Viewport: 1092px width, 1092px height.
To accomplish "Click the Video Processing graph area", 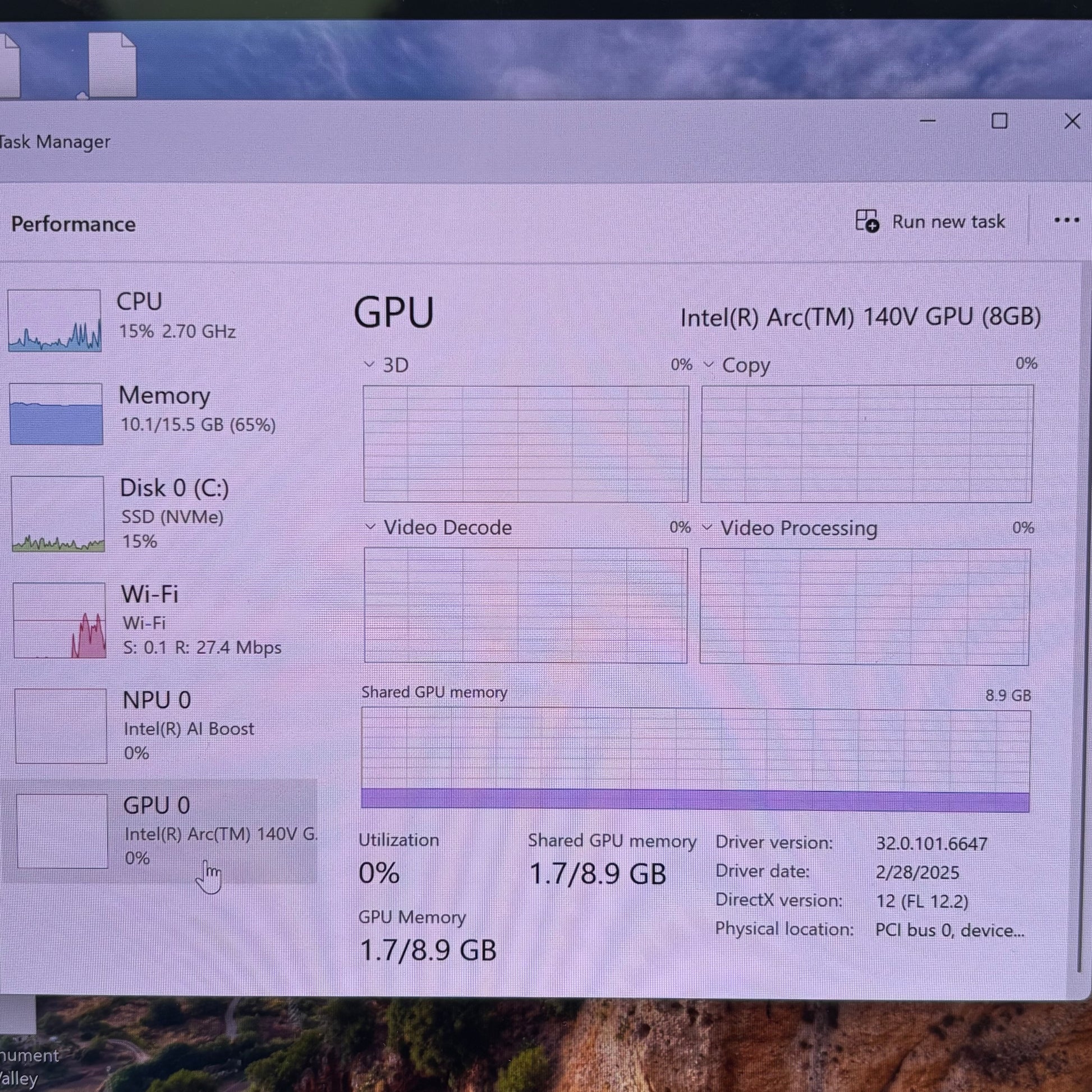I will [x=865, y=607].
